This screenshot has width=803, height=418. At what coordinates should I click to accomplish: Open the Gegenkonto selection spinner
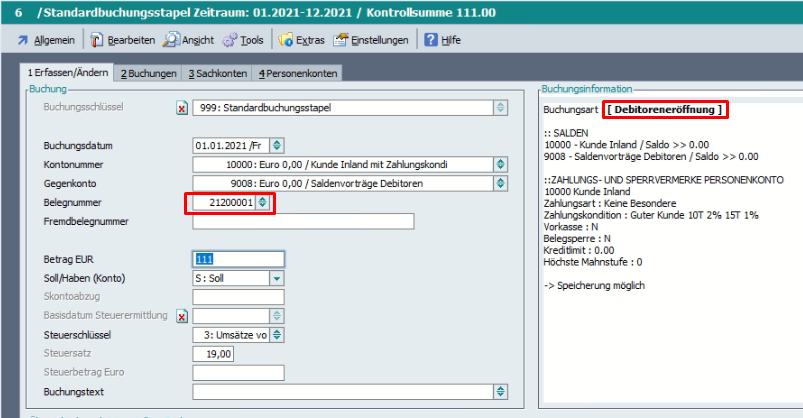coord(500,183)
